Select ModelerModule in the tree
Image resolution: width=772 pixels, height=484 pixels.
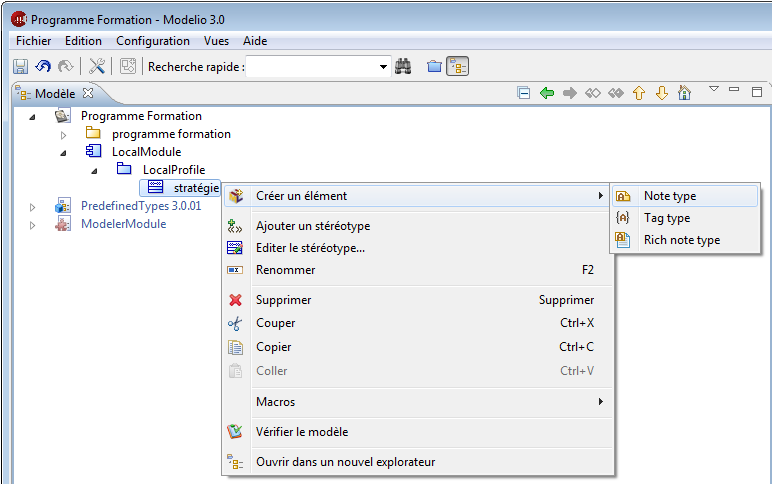(x=124, y=224)
